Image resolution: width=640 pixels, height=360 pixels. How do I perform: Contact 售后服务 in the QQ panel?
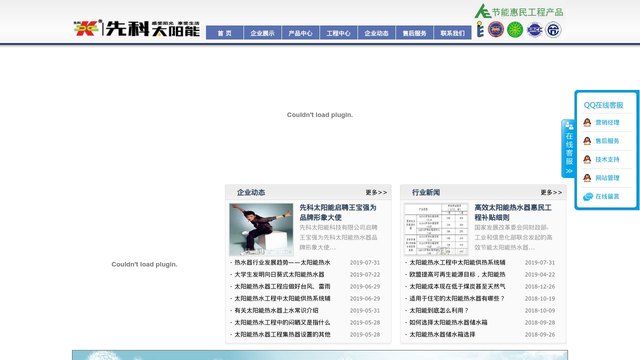click(x=607, y=141)
